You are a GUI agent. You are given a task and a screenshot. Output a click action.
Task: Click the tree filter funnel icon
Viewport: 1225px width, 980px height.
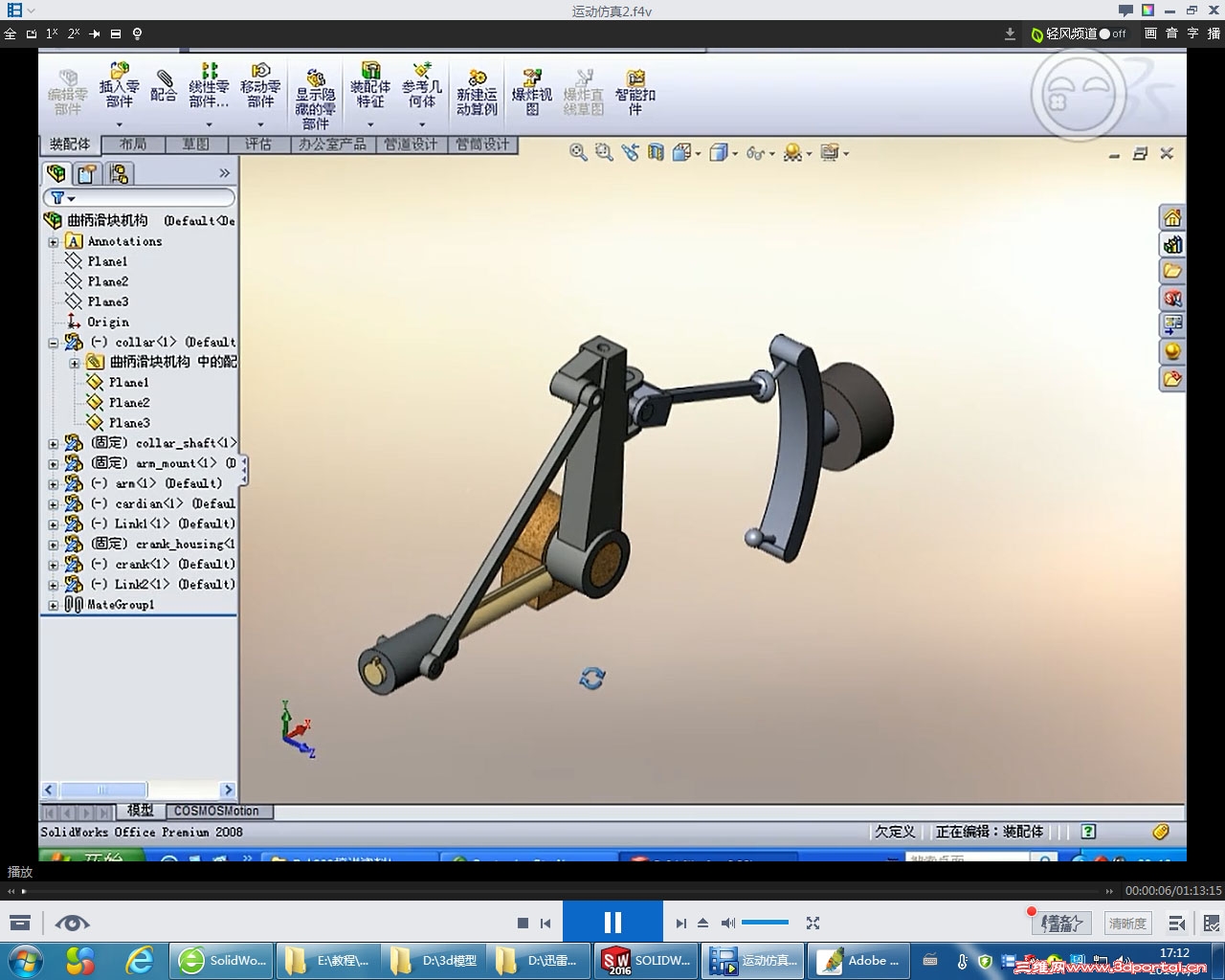coord(57,198)
